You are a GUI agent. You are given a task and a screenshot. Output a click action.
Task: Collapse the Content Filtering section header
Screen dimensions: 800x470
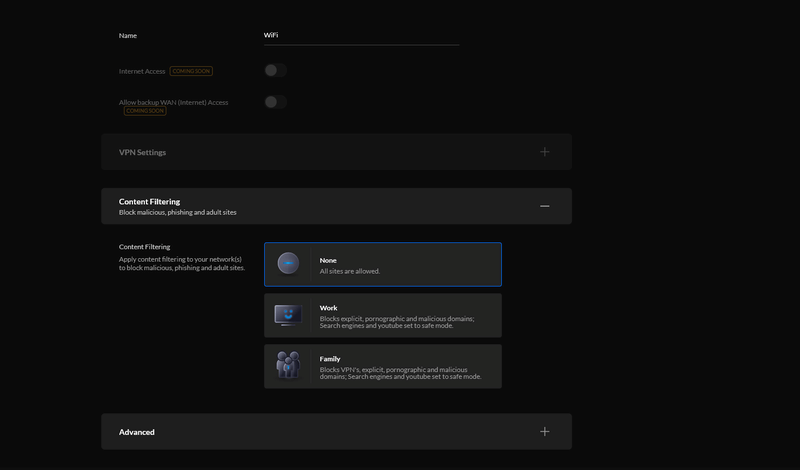[336, 206]
